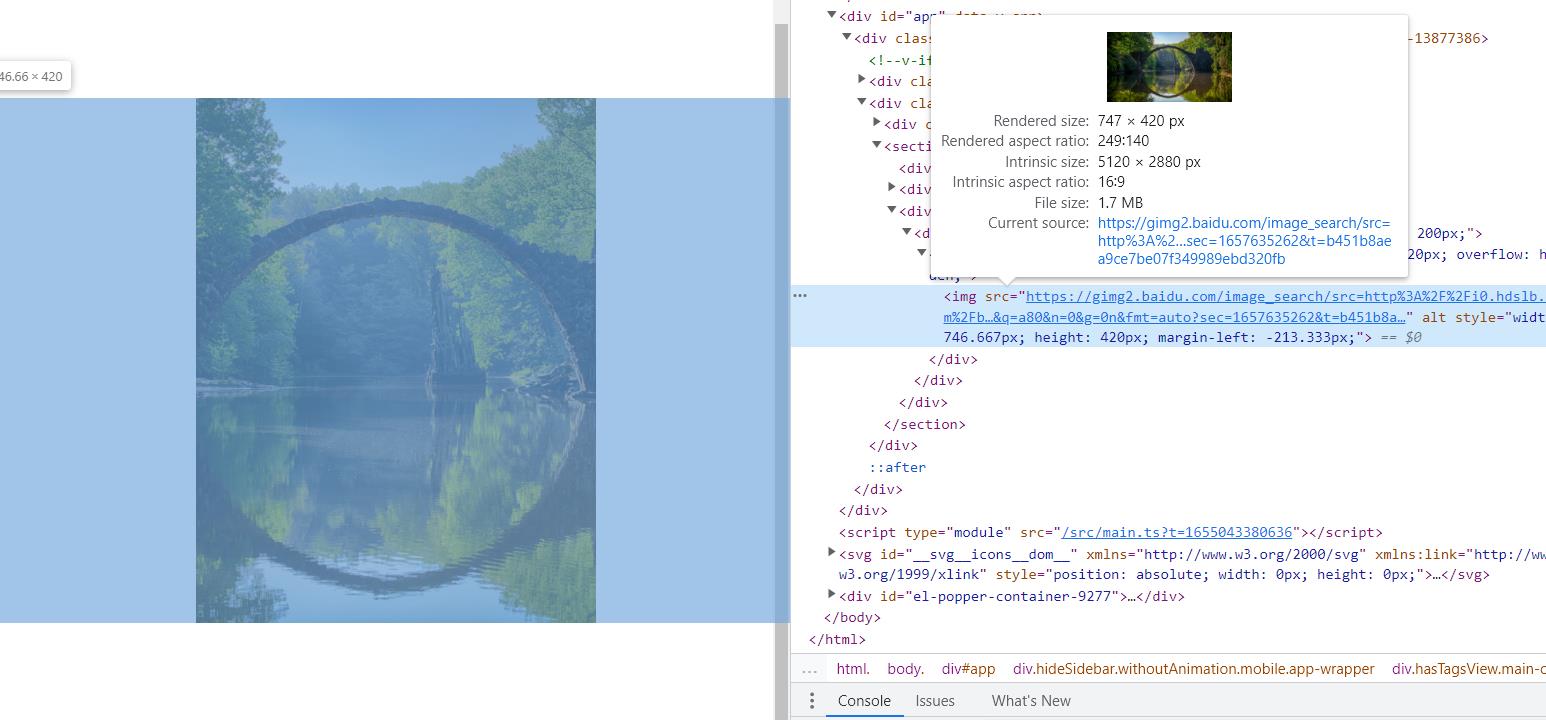Select div#app in the breadcrumb bar

(969, 669)
